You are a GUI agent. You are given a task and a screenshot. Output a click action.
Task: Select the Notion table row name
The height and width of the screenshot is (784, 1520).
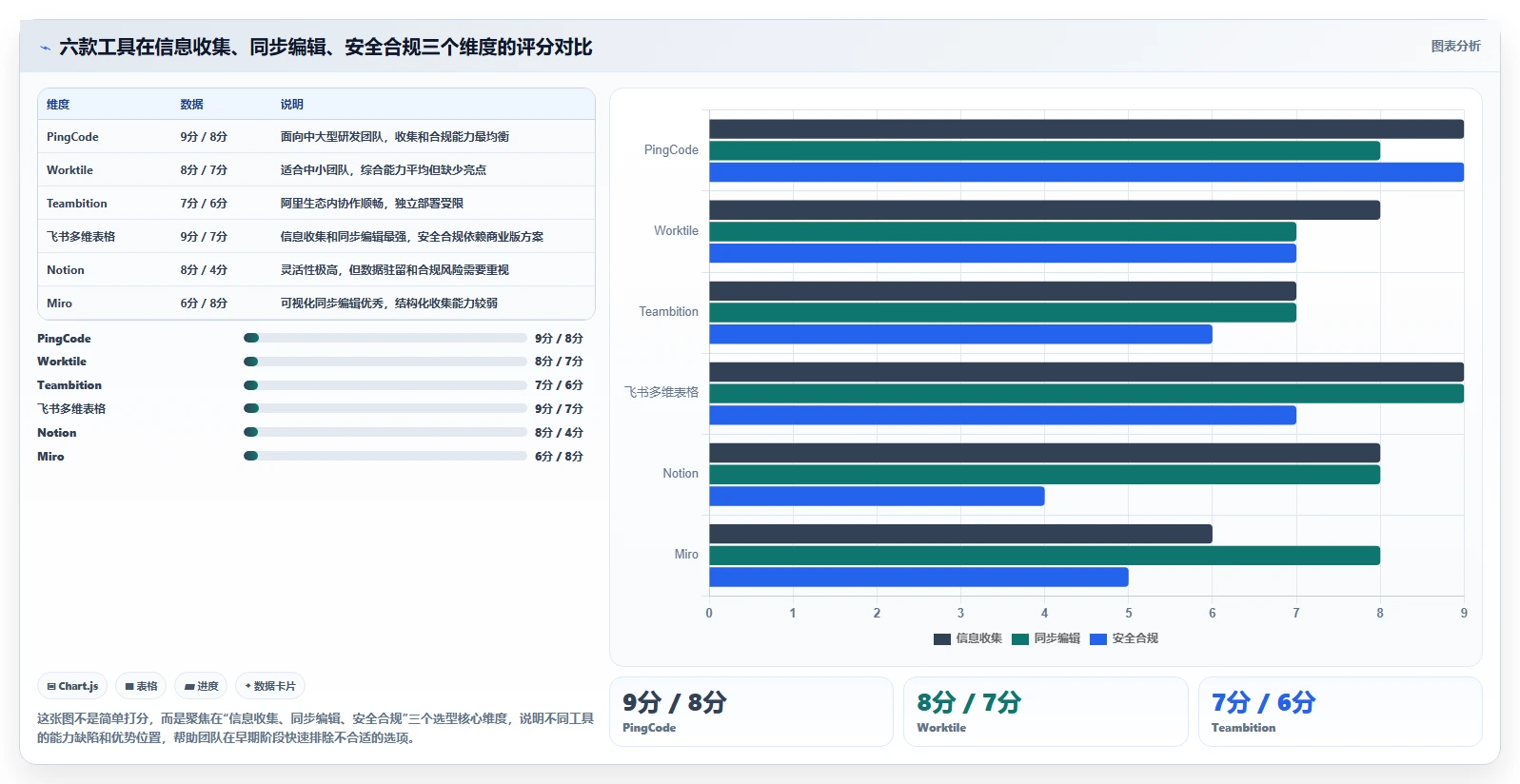pyautogui.click(x=66, y=270)
